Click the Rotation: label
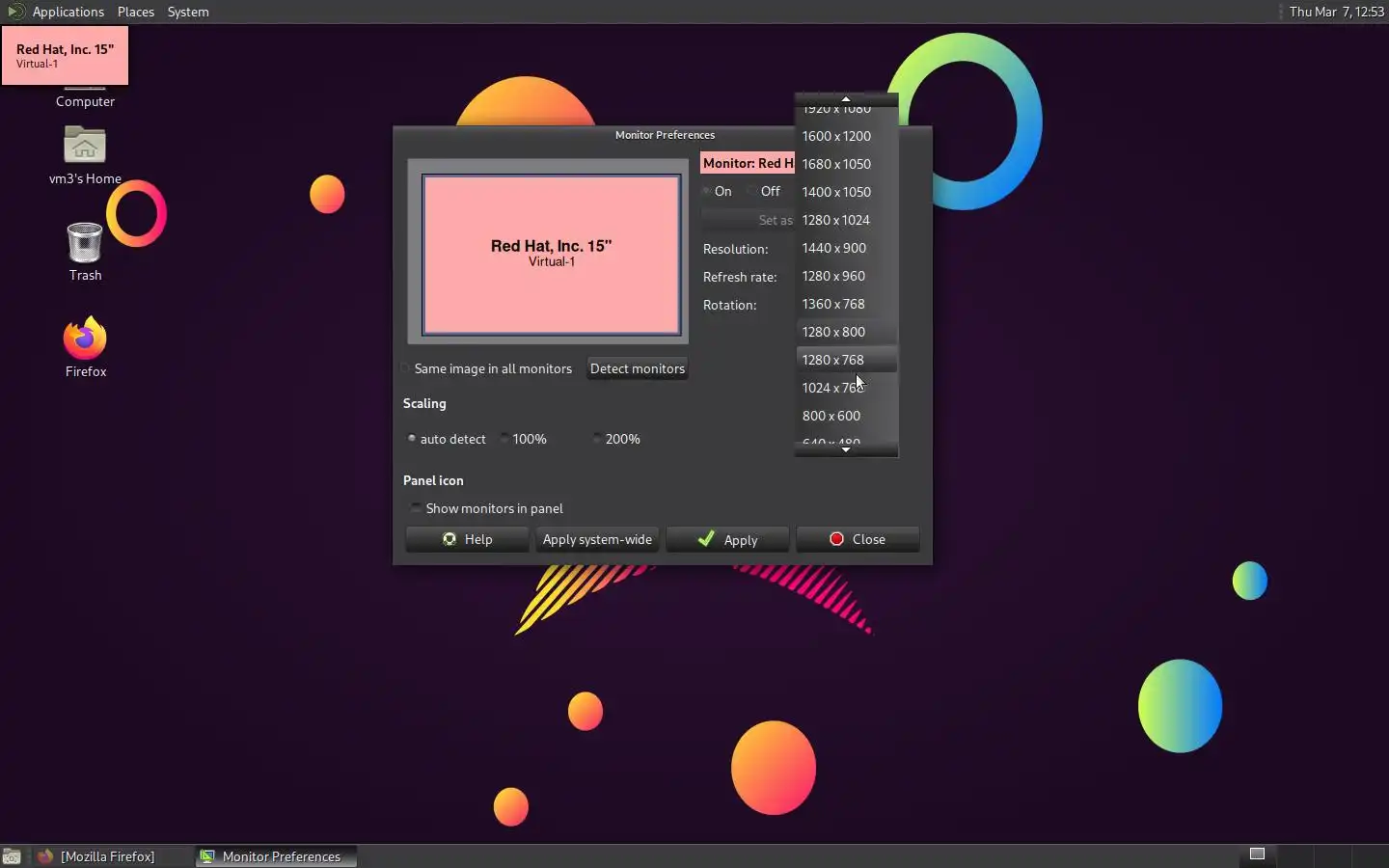 pos(729,305)
